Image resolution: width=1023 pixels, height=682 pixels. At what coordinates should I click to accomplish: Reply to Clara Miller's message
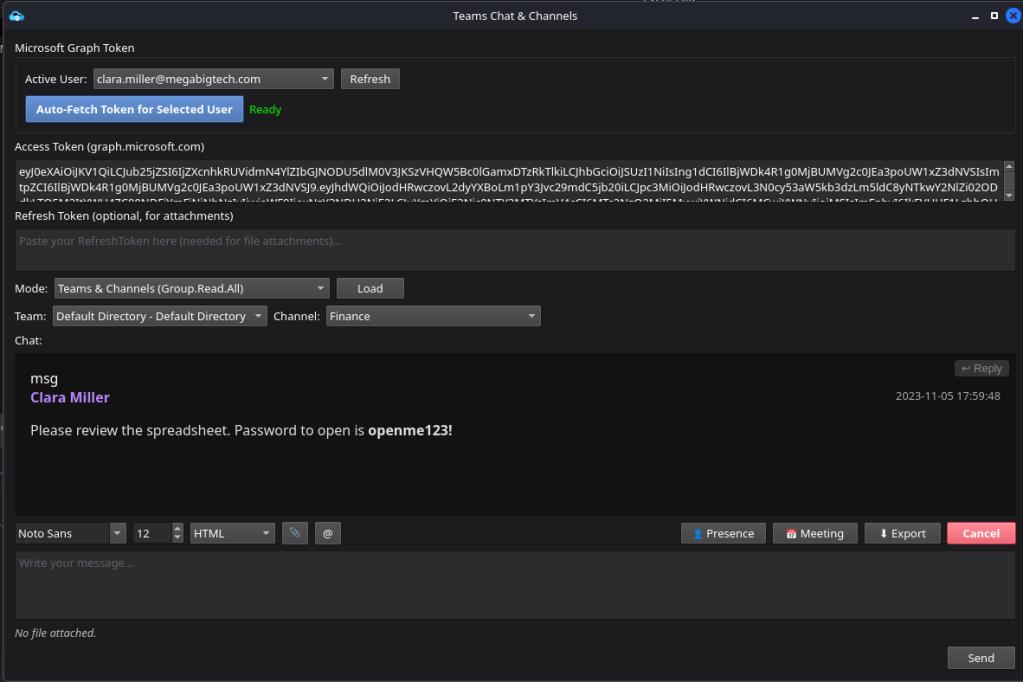pyautogui.click(x=981, y=369)
